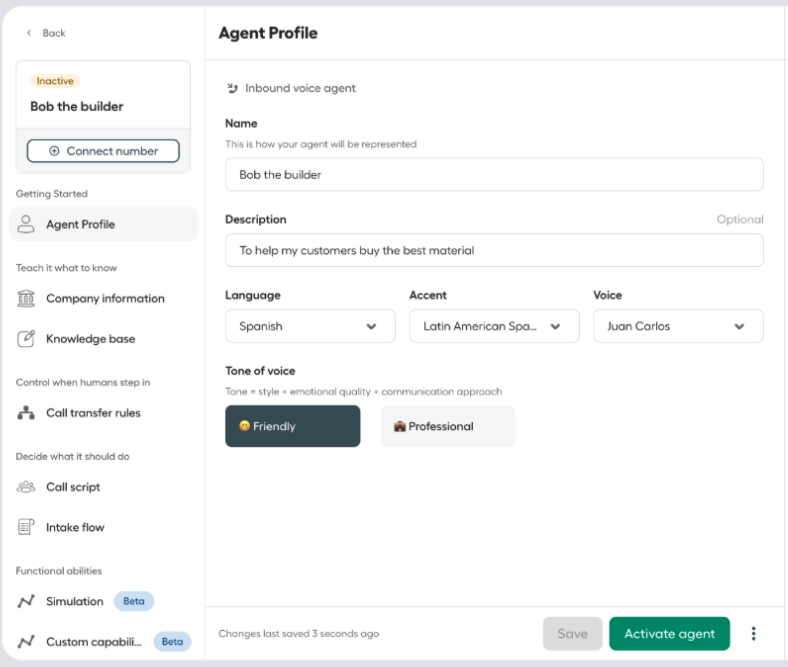Click the back arrow chevron icon
Viewport: 788px width, 667px height.
coord(29,33)
